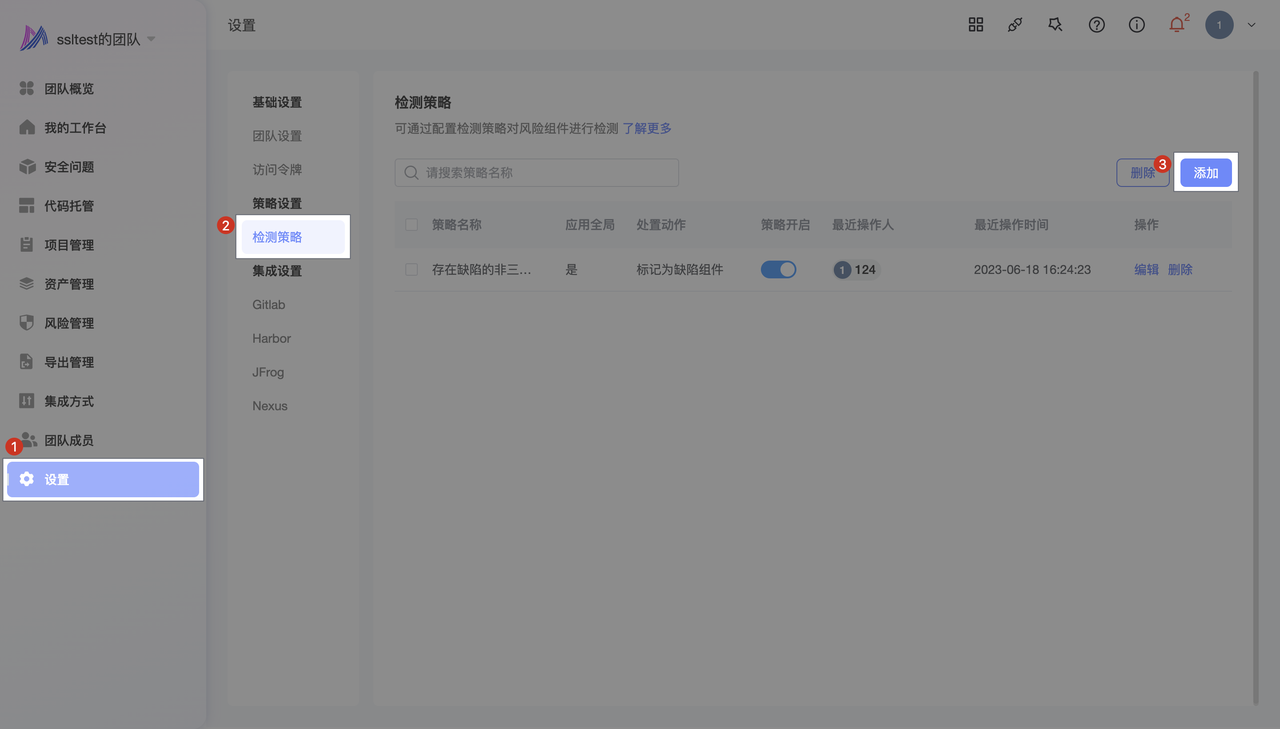Viewport: 1280px width, 729px height.
Task: Select Gitlab under 集成设置
Action: [269, 304]
